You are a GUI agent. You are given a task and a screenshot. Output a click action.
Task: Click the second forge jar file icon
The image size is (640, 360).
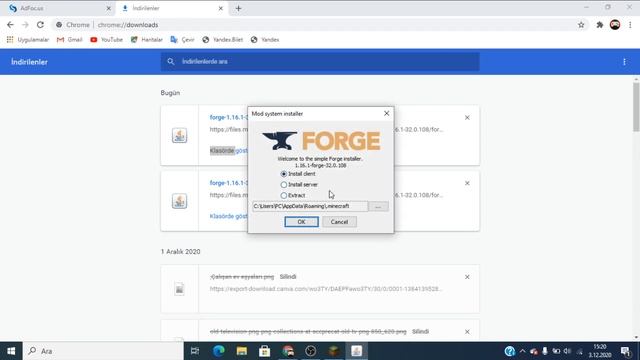pyautogui.click(x=179, y=201)
